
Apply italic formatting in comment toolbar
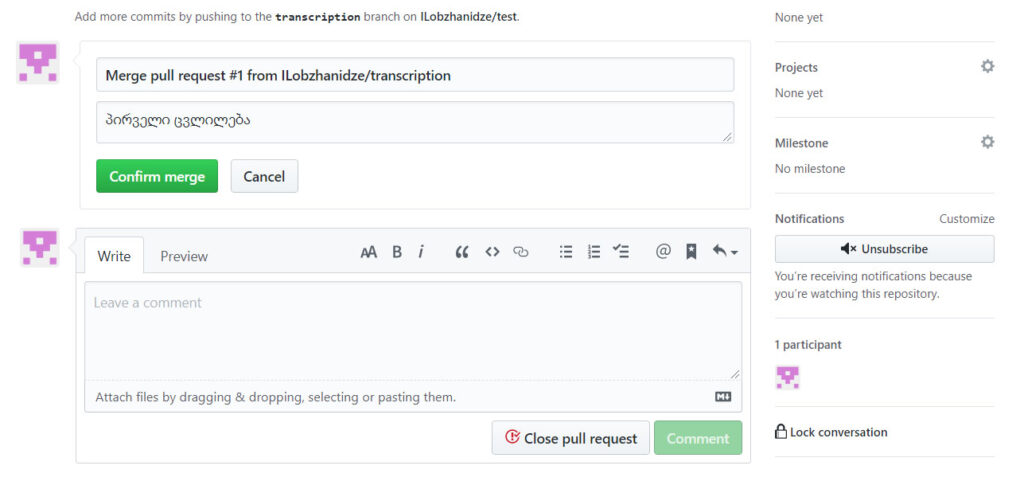pos(421,252)
